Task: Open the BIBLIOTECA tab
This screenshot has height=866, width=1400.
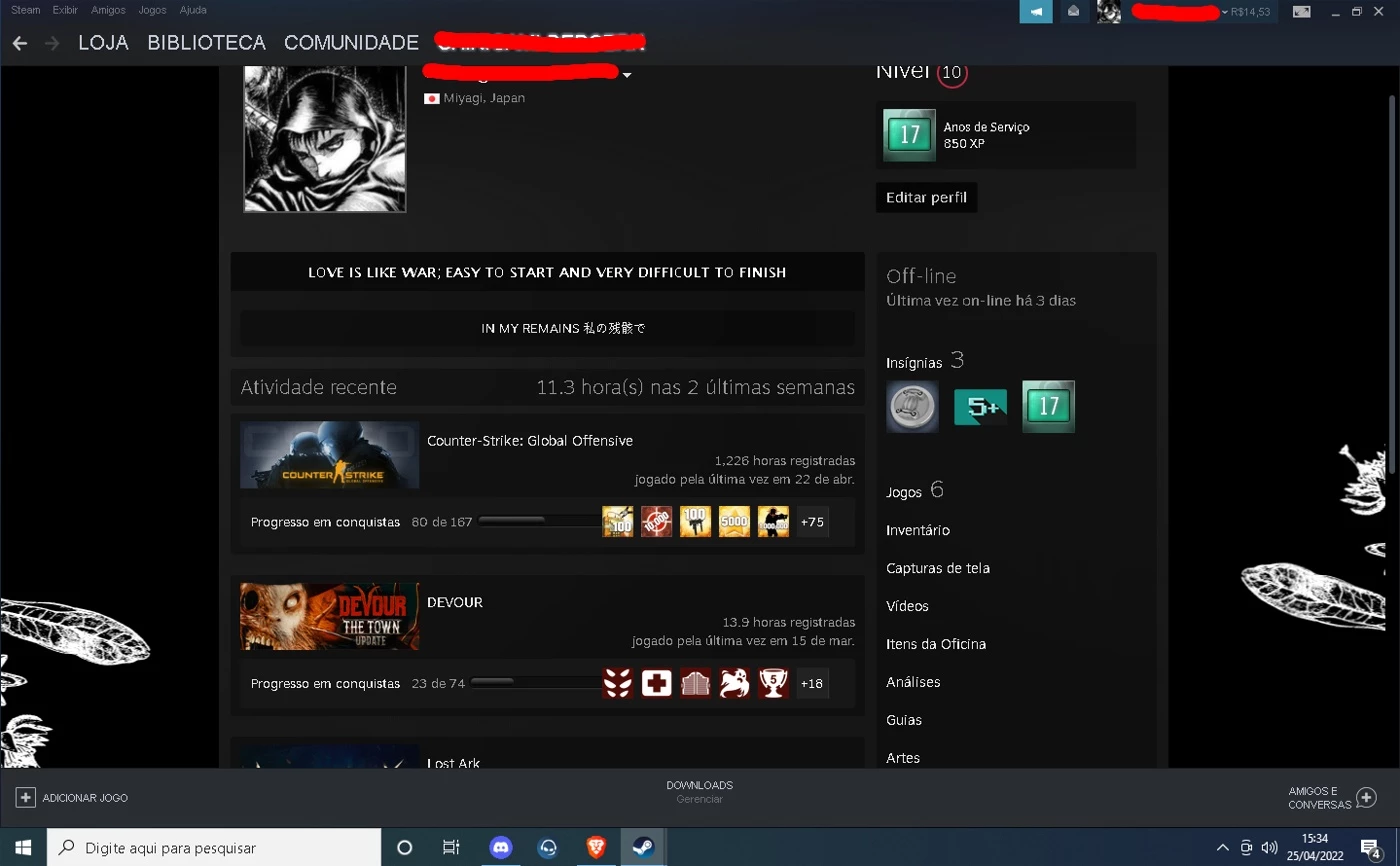Action: pos(206,43)
